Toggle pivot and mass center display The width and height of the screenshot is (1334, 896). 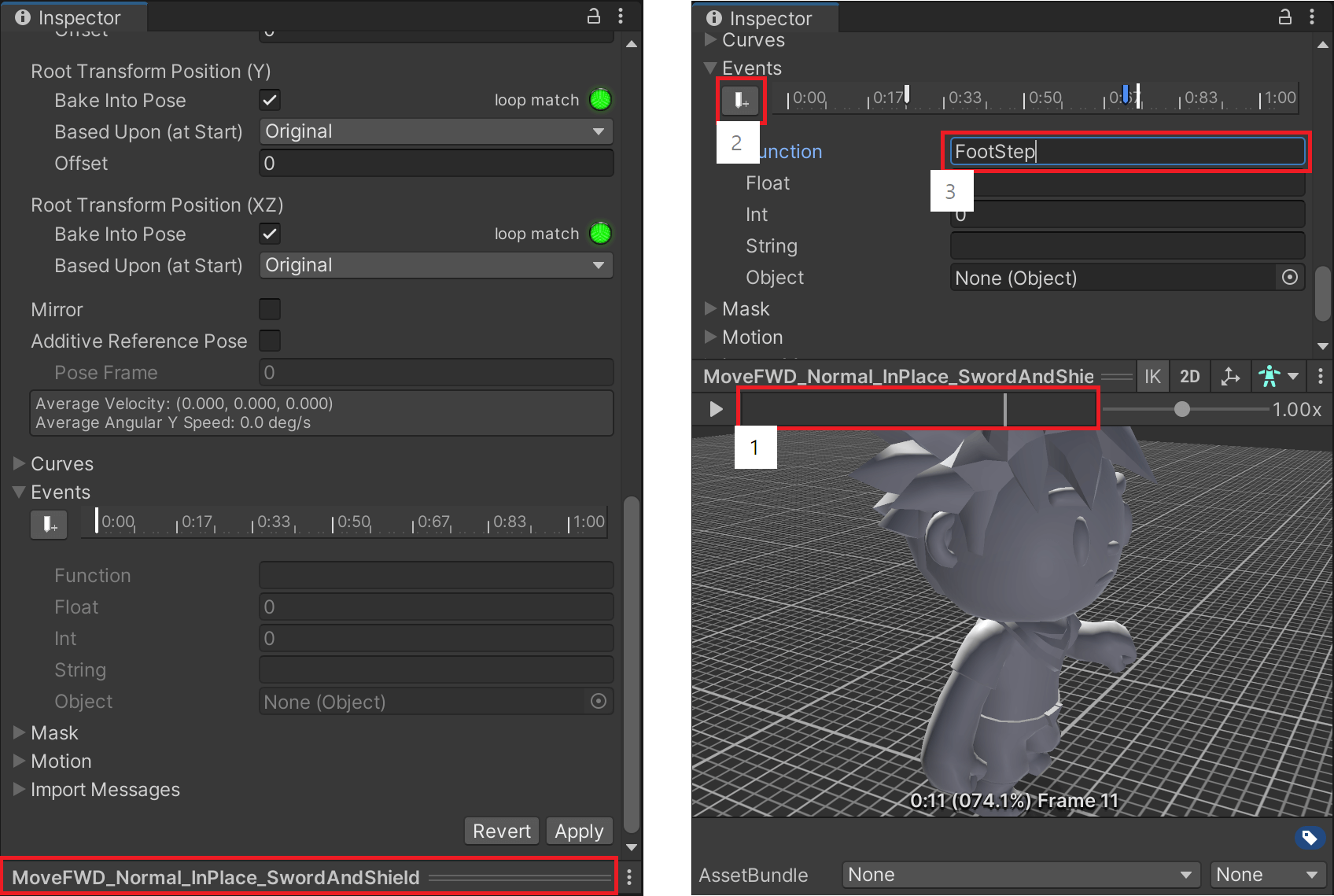[x=1230, y=376]
